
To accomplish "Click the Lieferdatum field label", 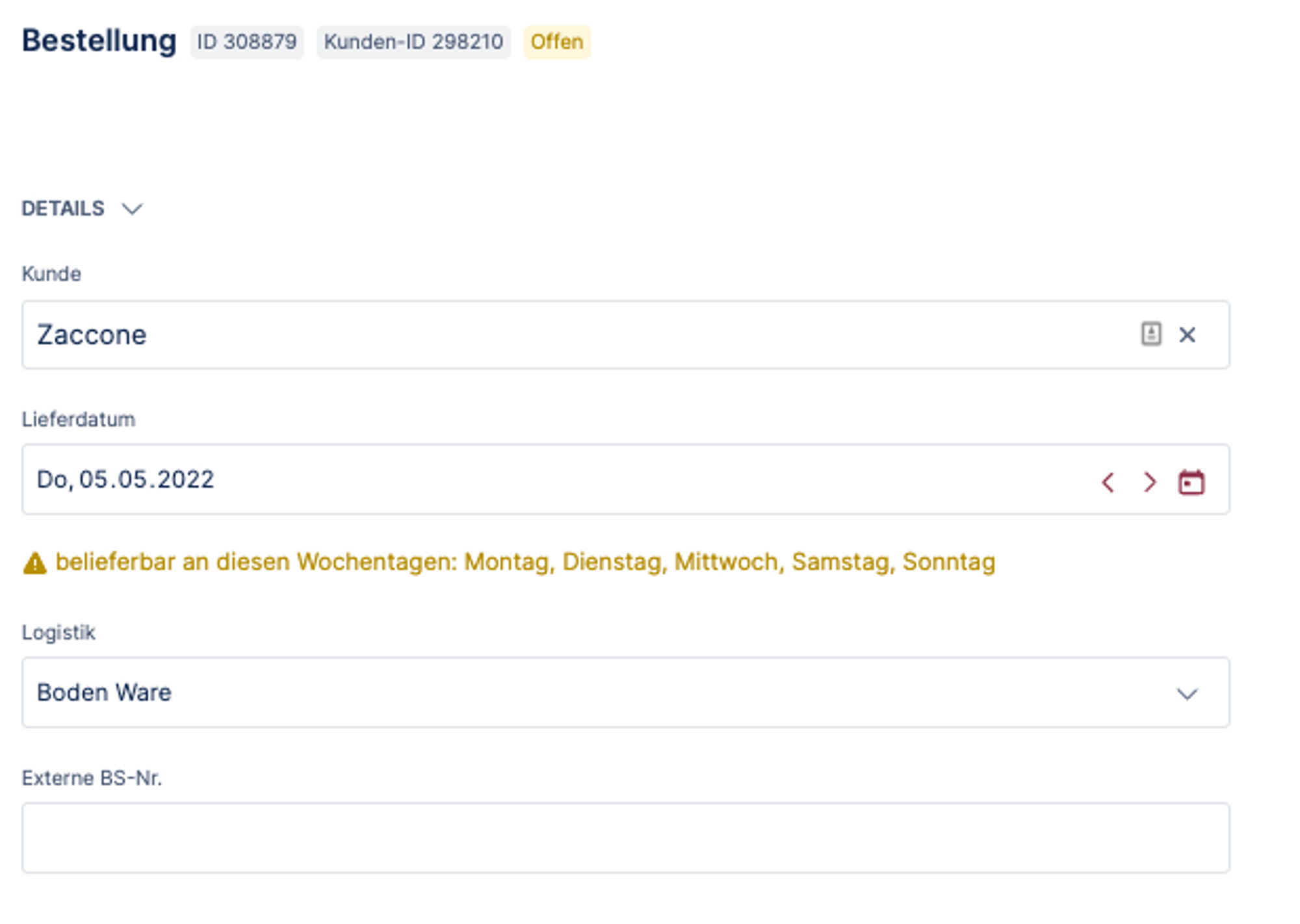I will tap(79, 419).
